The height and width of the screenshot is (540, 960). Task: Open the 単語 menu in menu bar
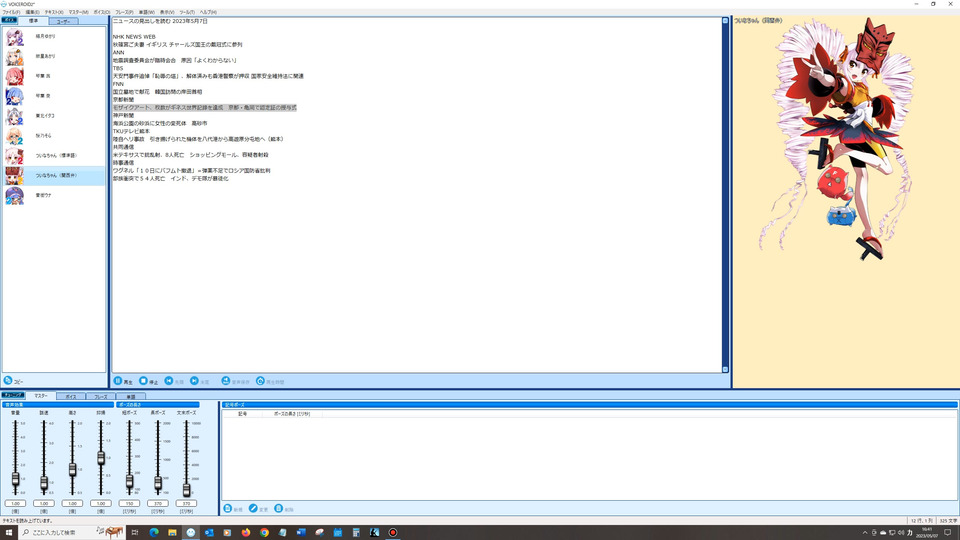click(x=147, y=12)
